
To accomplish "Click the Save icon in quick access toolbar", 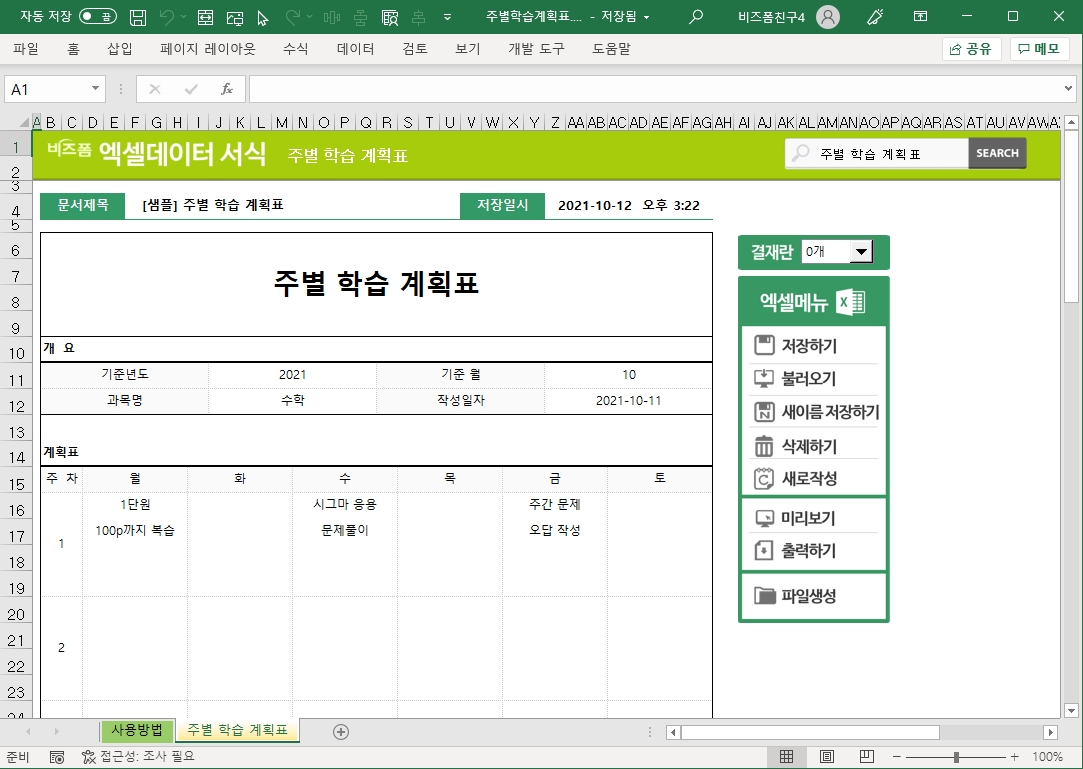I will [139, 17].
